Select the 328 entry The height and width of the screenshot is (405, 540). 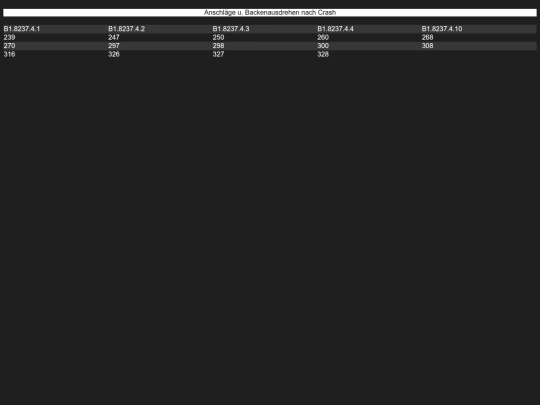click(x=323, y=54)
